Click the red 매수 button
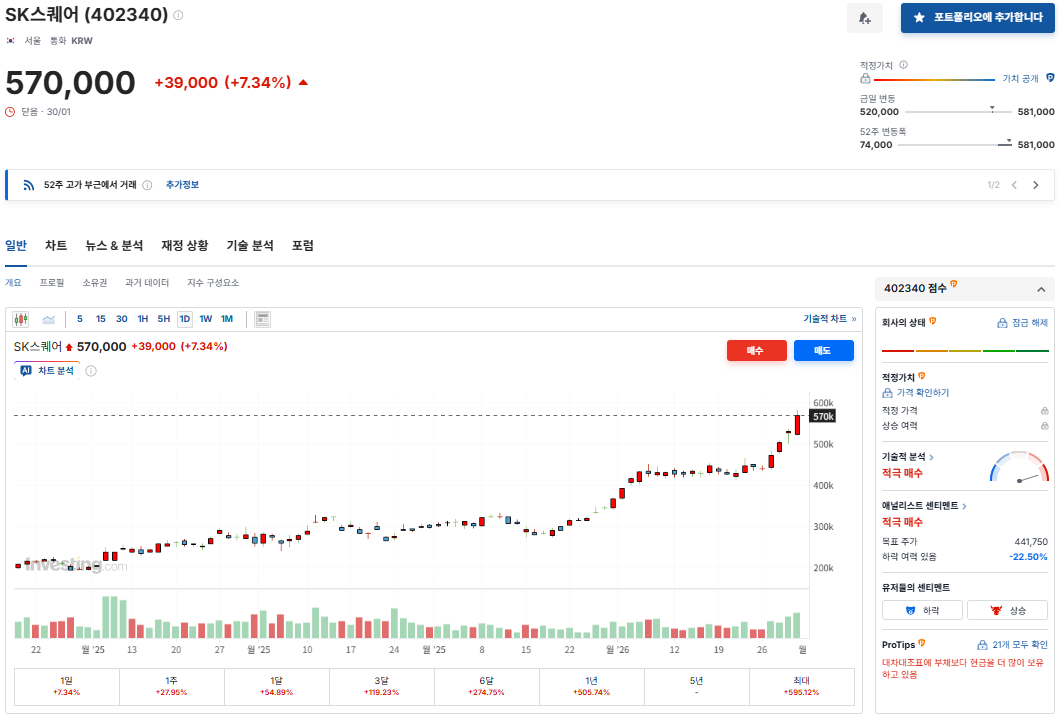1059x717 pixels. coord(756,350)
